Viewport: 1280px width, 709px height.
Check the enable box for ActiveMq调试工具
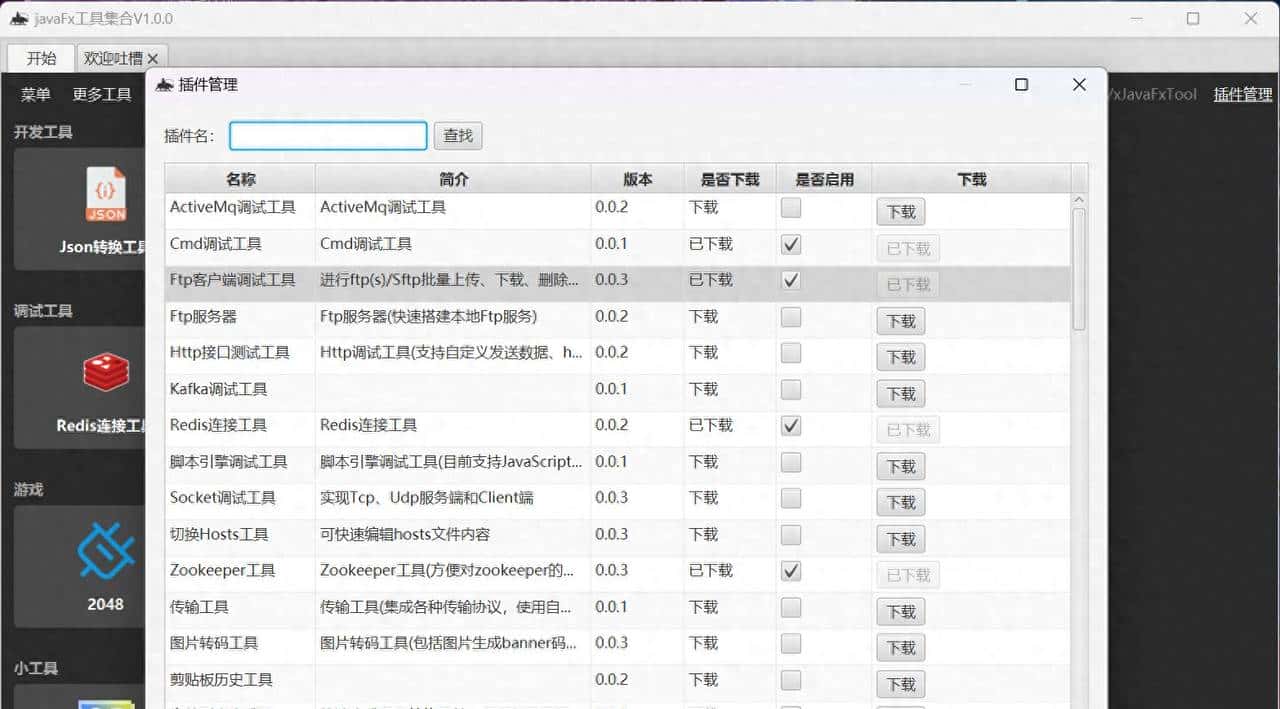pyautogui.click(x=790, y=207)
